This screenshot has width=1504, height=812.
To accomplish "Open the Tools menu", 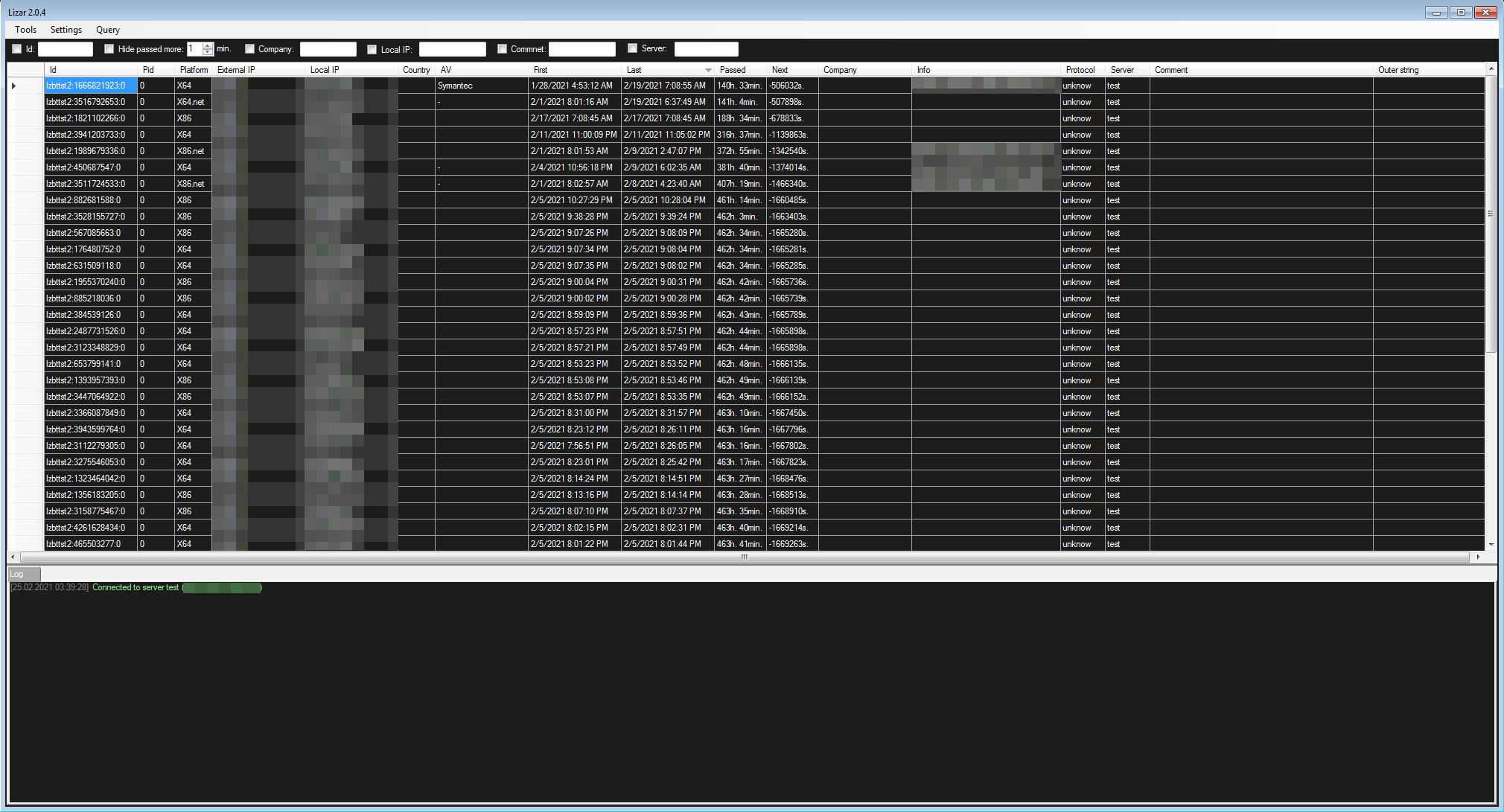I will 25,30.
